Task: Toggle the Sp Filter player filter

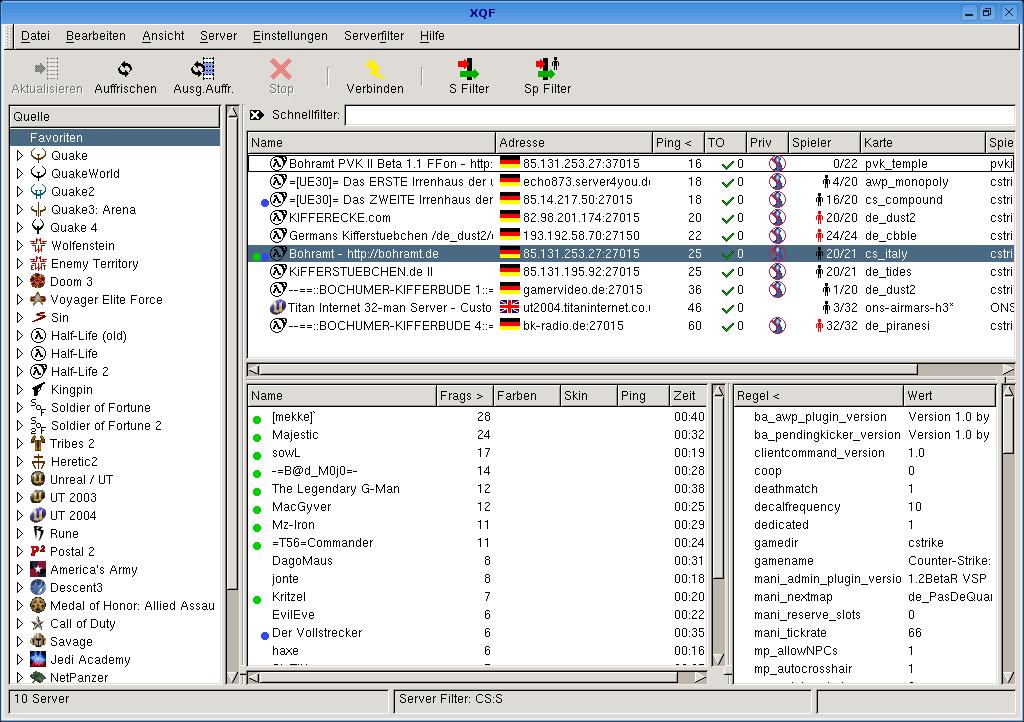Action: pyautogui.click(x=547, y=69)
